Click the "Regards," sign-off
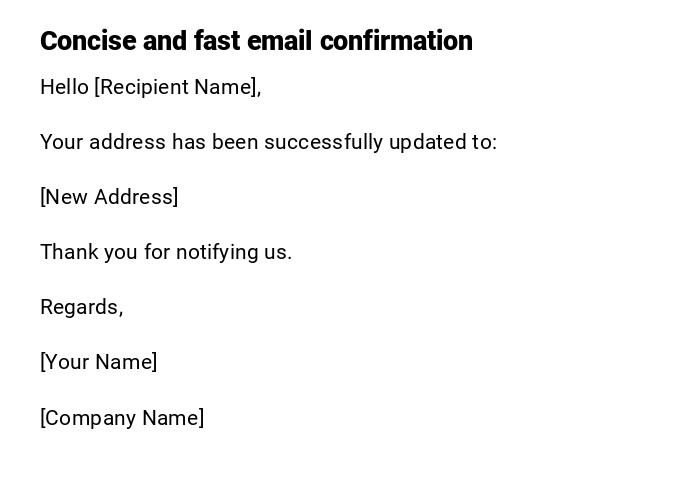This screenshot has width=700, height=480. (x=81, y=307)
